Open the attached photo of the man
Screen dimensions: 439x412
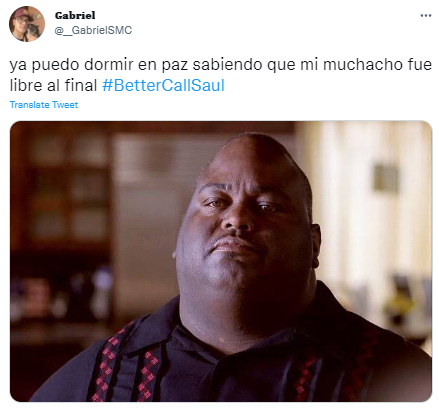click(221, 261)
